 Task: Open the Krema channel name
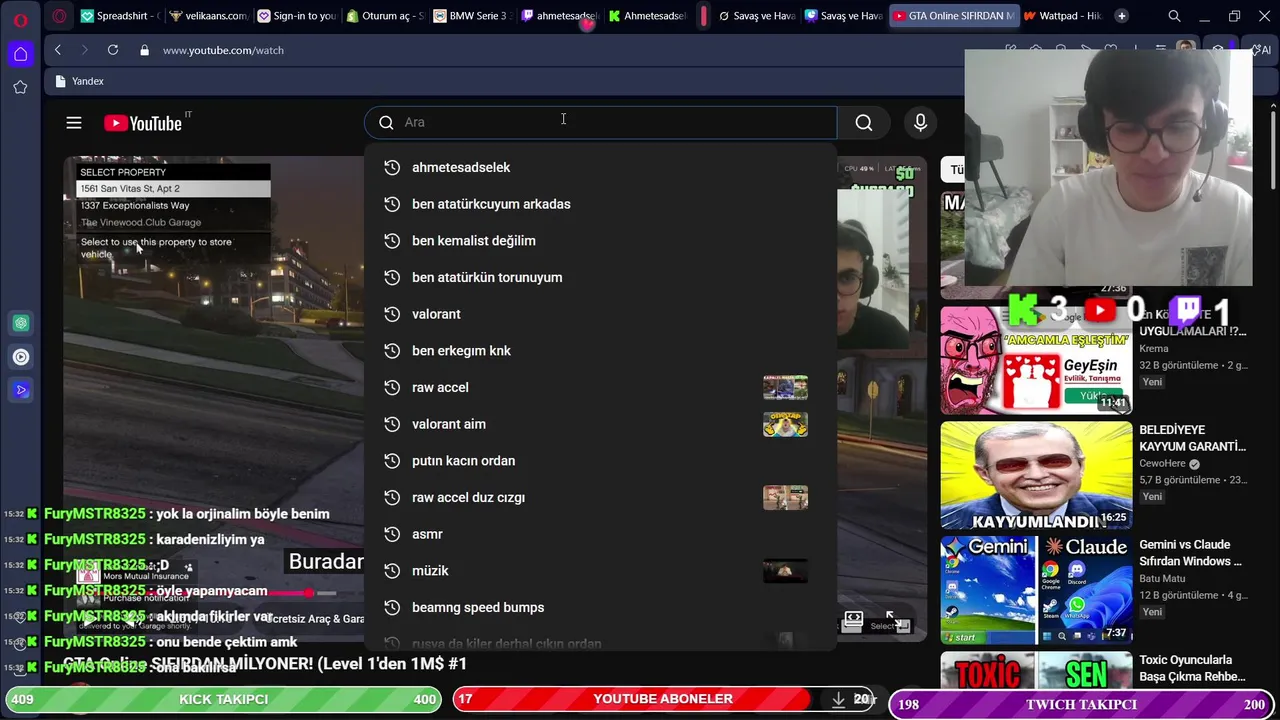(x=1154, y=348)
